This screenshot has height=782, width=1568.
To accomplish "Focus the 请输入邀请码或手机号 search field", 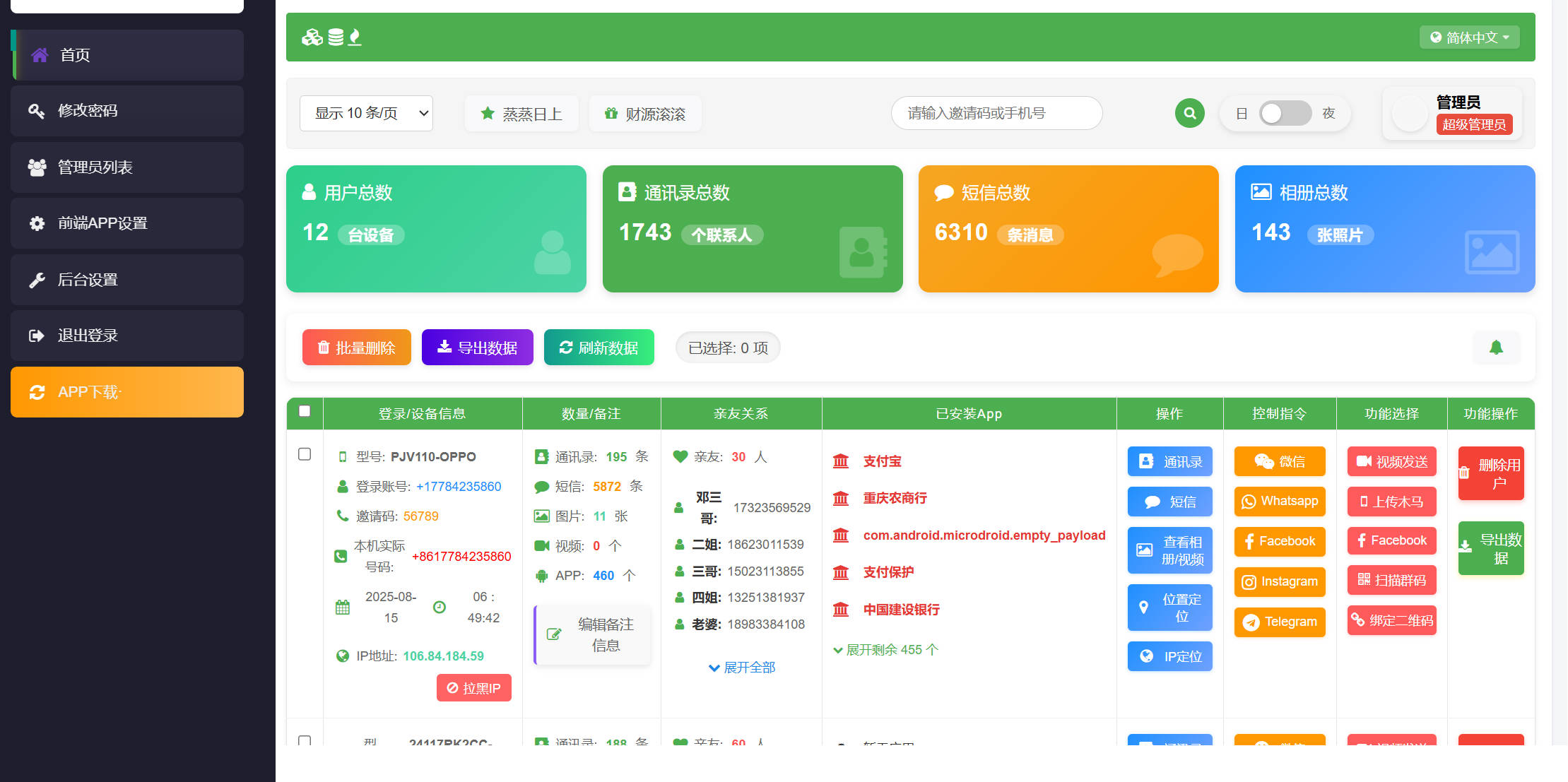I will pos(996,113).
